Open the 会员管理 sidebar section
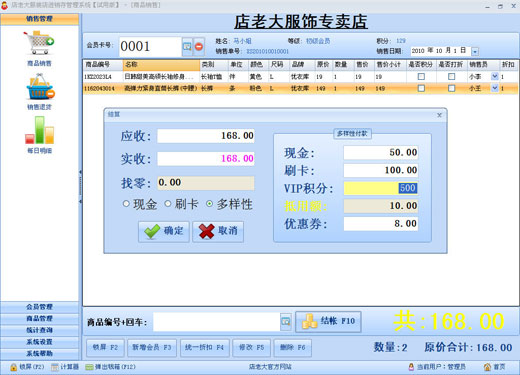 (x=40, y=307)
